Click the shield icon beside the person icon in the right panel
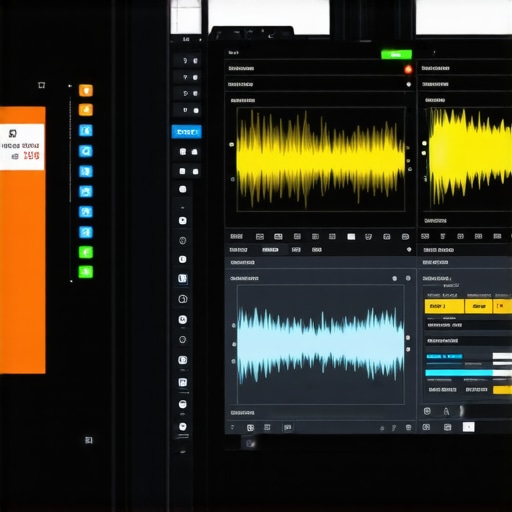Image resolution: width=512 pixels, height=512 pixels. [x=427, y=411]
